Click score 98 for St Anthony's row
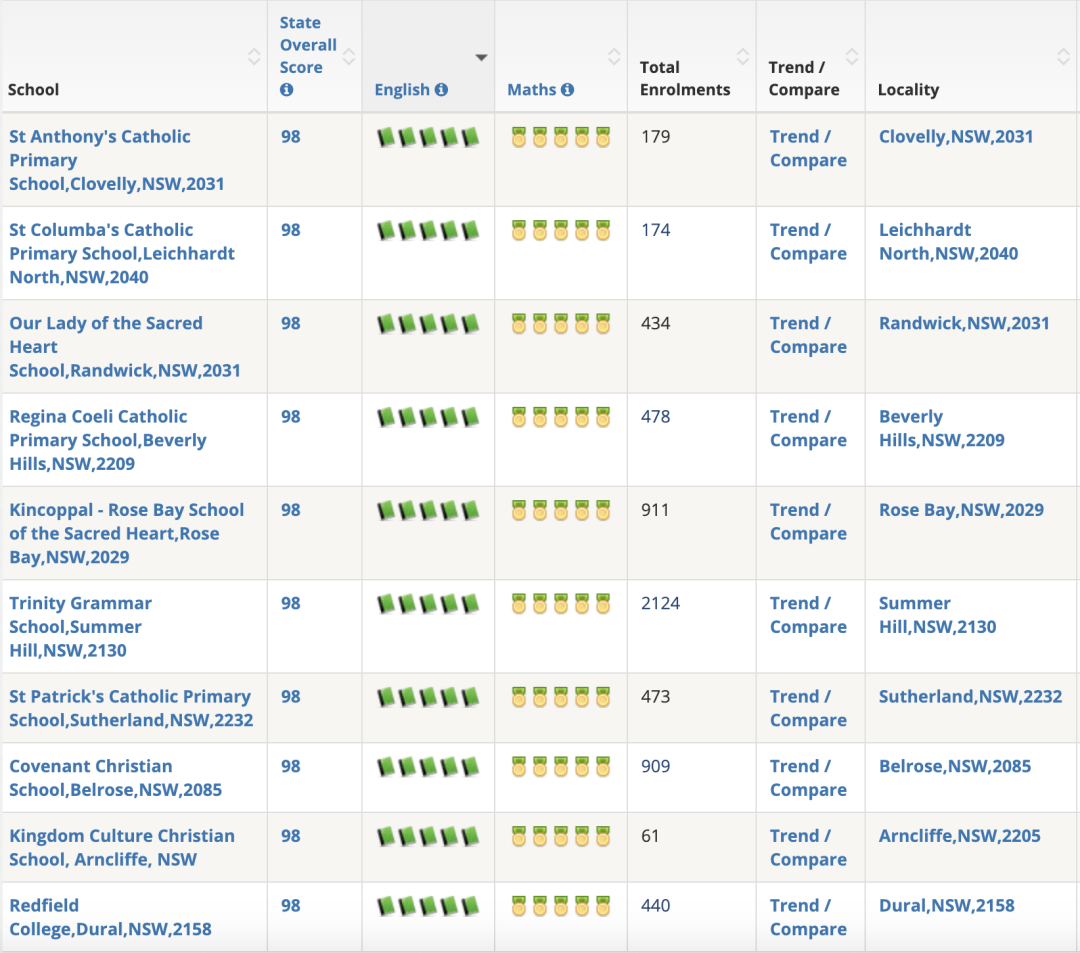The height and width of the screenshot is (953, 1080). (291, 136)
